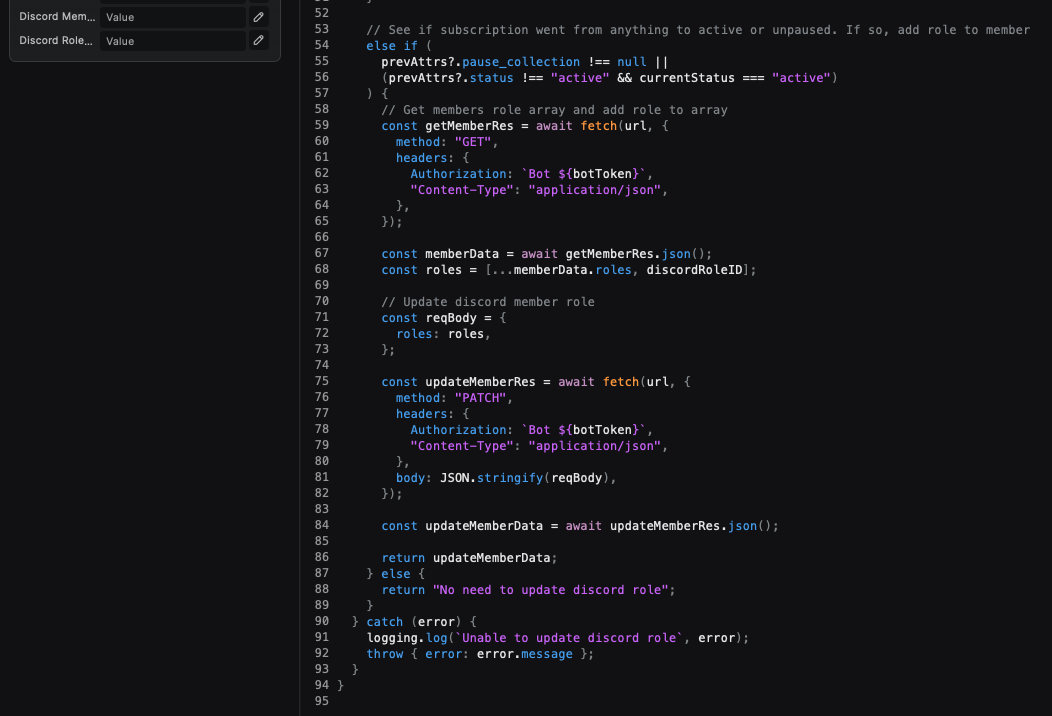1052x716 pixels.
Task: Select the truncated "Discord Role..." label
Action: (56, 41)
